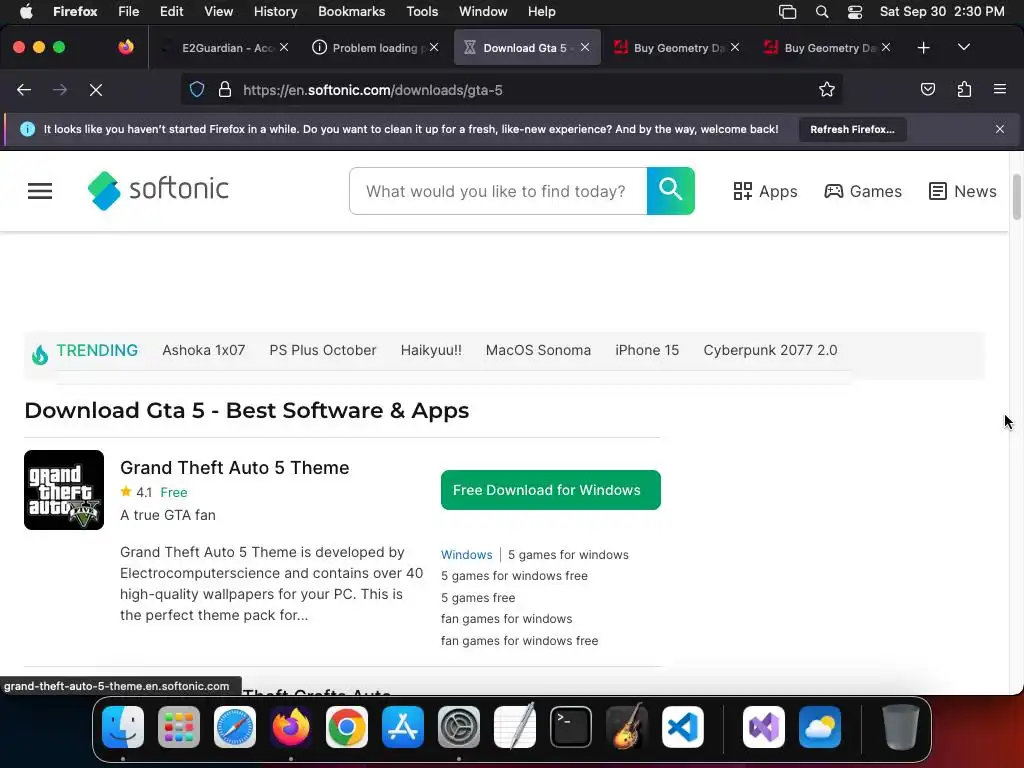1024x768 pixels.
Task: Stop loading the page
Action: (x=96, y=90)
